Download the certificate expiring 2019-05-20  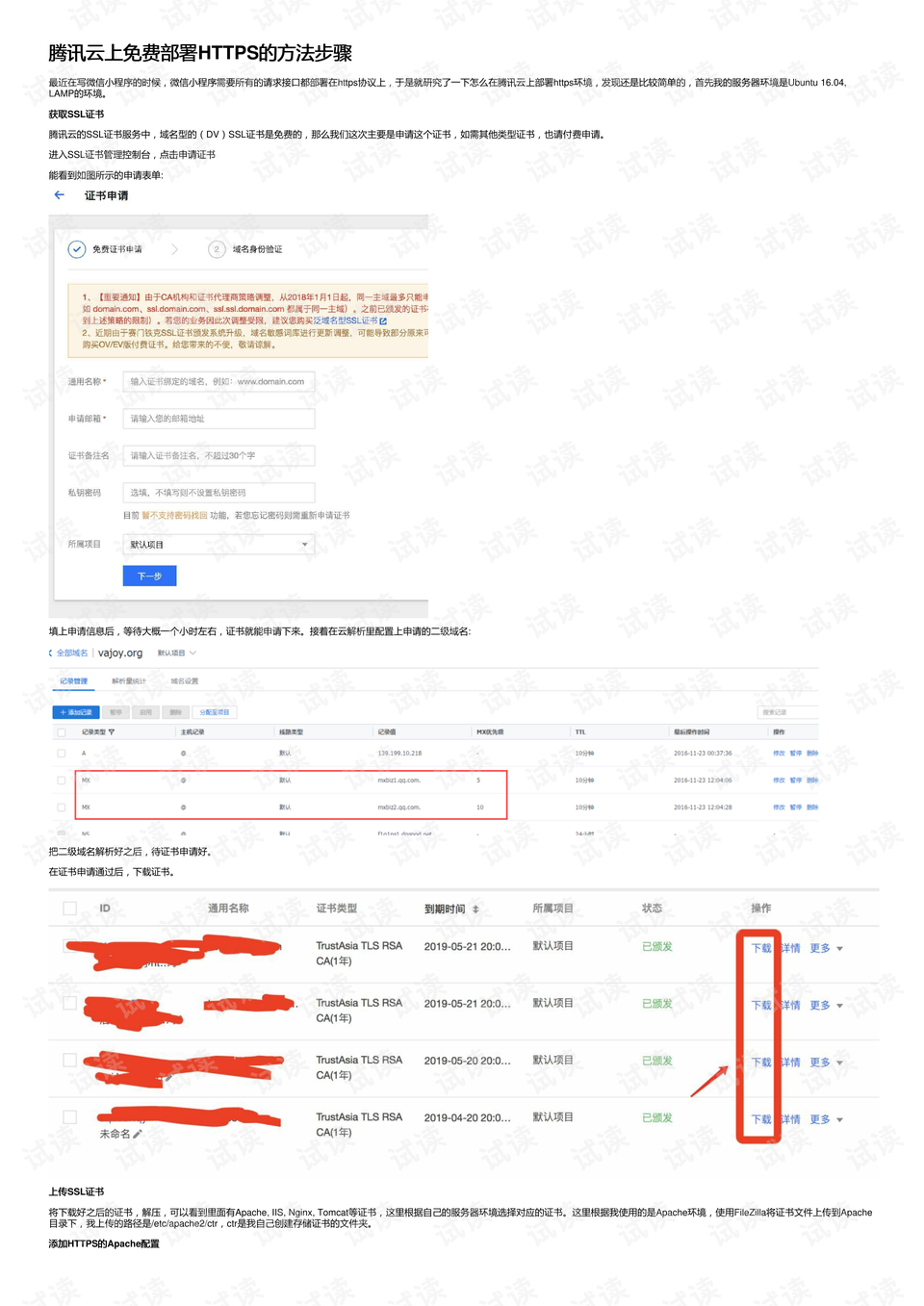(x=760, y=1063)
